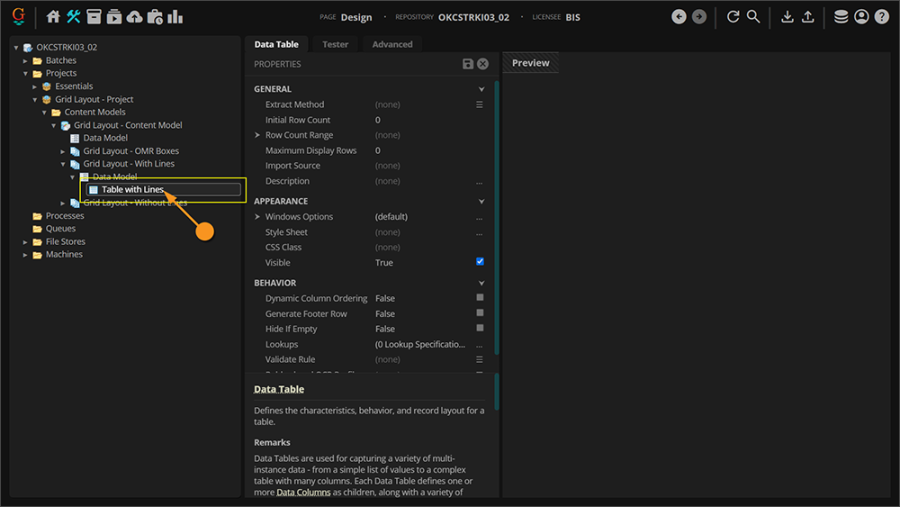Image resolution: width=900 pixels, height=507 pixels.
Task: Switch to the Advanced tab
Action: click(x=392, y=44)
